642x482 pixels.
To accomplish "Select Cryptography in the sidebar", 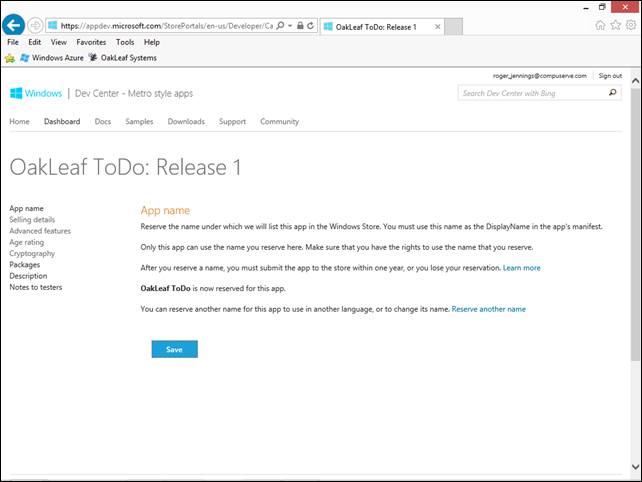I will point(32,253).
